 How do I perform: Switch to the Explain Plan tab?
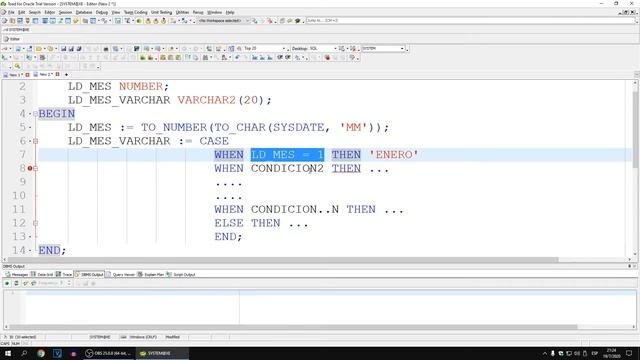click(x=151, y=274)
